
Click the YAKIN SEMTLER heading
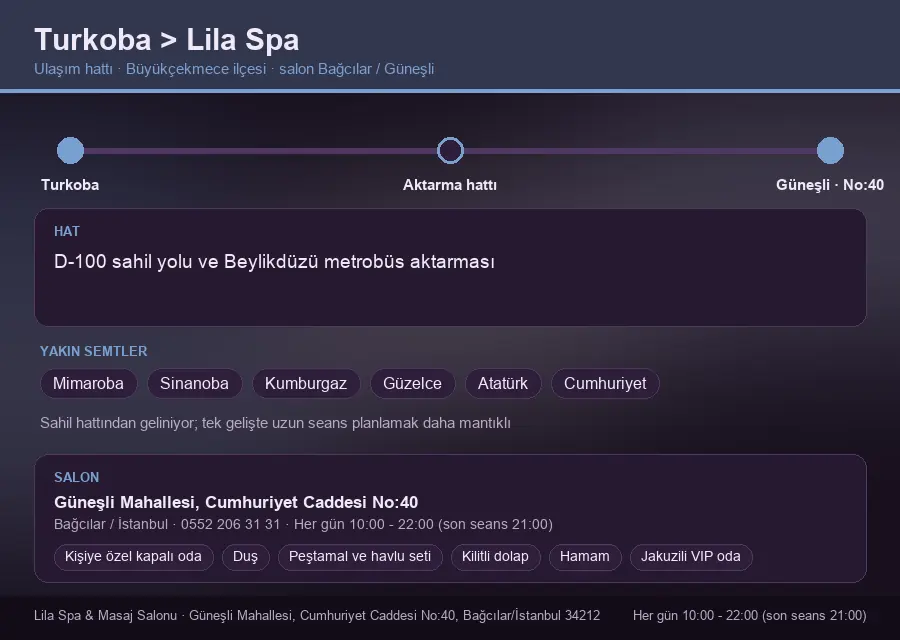coord(94,351)
